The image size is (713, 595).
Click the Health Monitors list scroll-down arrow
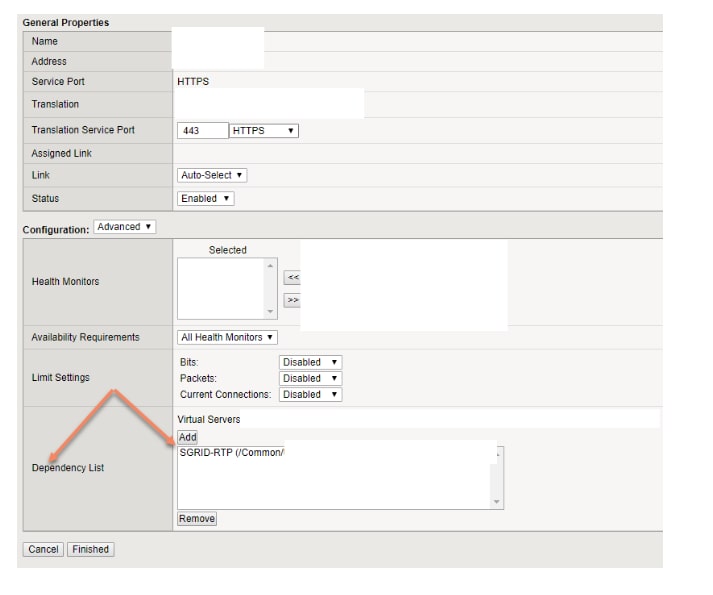pyautogui.click(x=270, y=311)
